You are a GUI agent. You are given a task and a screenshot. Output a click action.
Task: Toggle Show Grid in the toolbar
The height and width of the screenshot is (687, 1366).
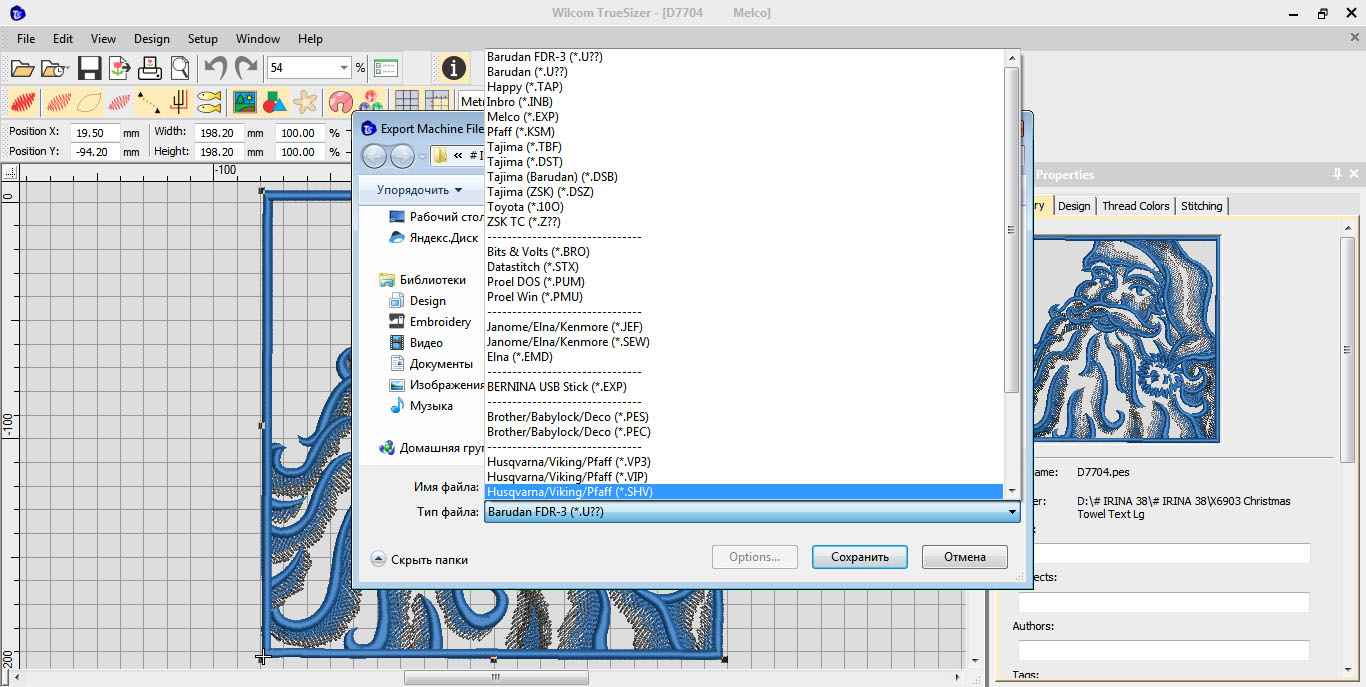pyautogui.click(x=406, y=102)
